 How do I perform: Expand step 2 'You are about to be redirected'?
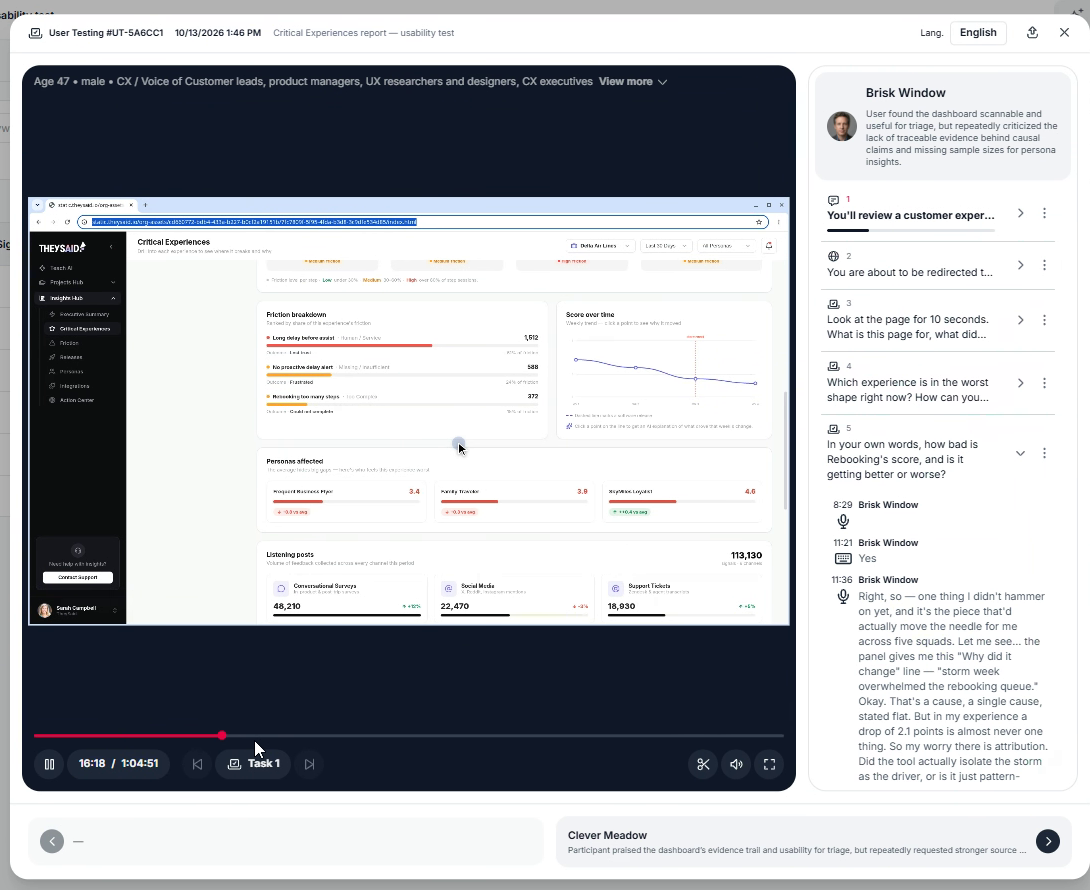(x=1020, y=265)
